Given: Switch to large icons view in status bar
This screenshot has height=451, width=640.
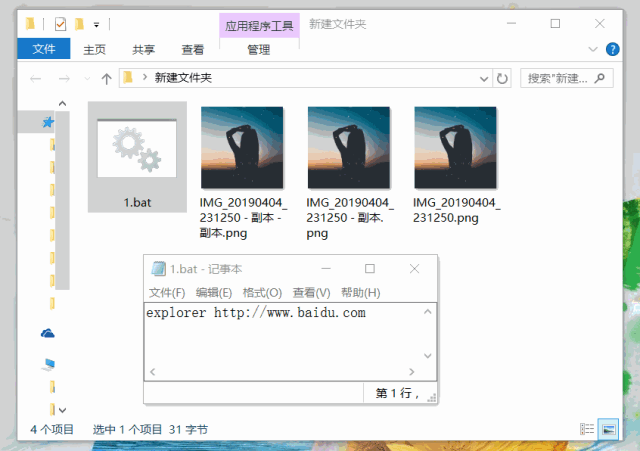Looking at the screenshot, I should pos(609,429).
